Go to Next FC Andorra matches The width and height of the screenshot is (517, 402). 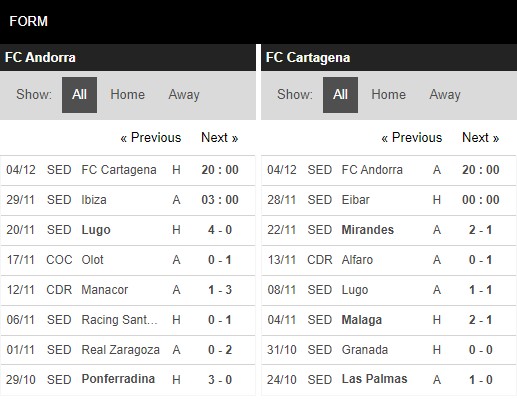(x=219, y=137)
